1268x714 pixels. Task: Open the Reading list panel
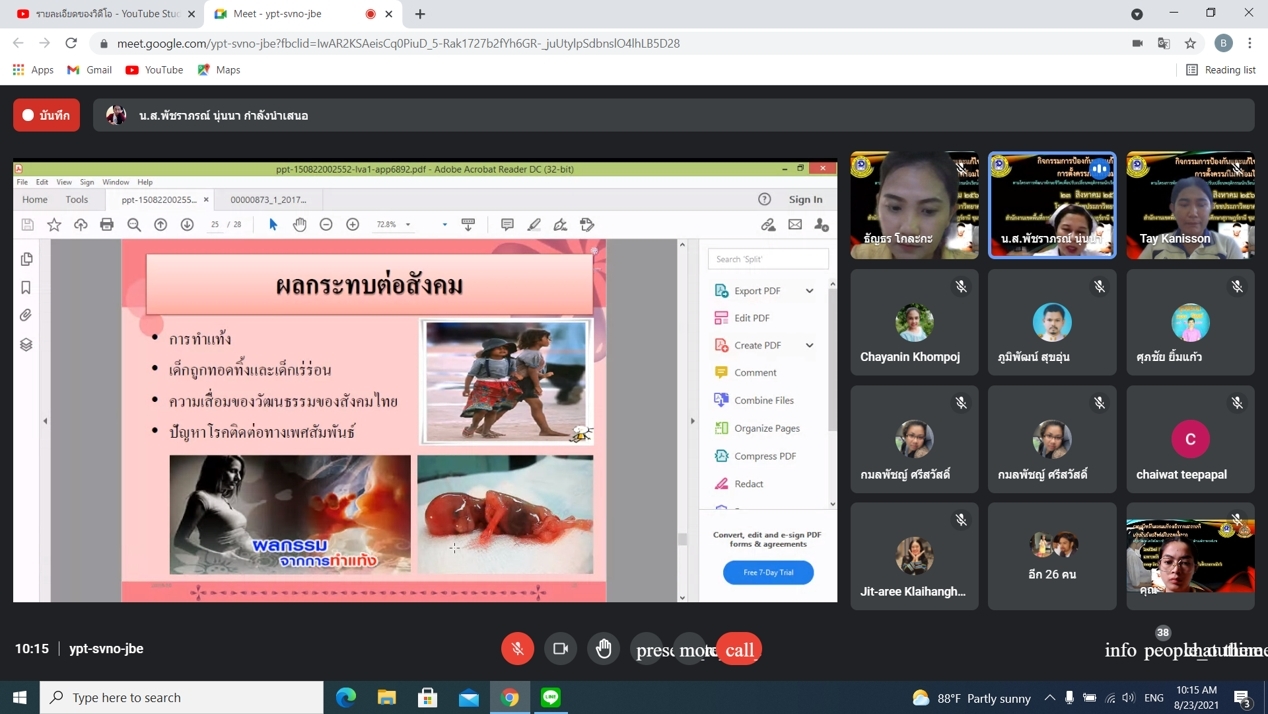pyautogui.click(x=1220, y=70)
